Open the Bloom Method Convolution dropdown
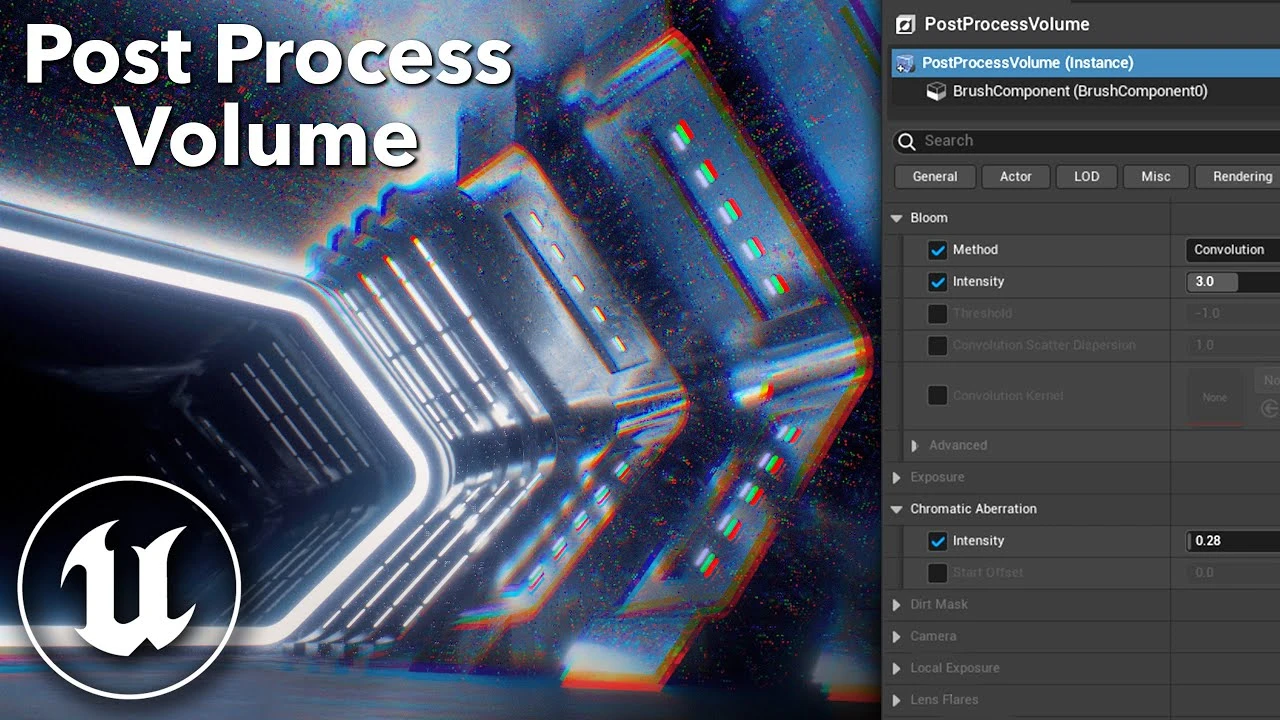 point(1233,250)
